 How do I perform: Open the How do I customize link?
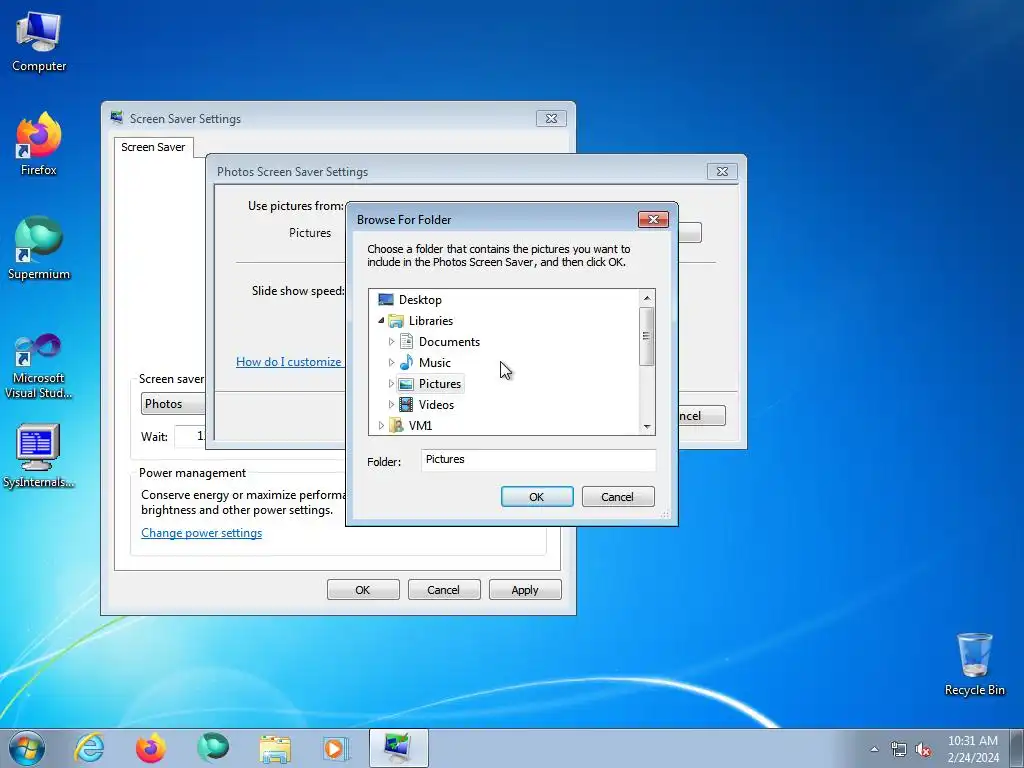tap(289, 362)
